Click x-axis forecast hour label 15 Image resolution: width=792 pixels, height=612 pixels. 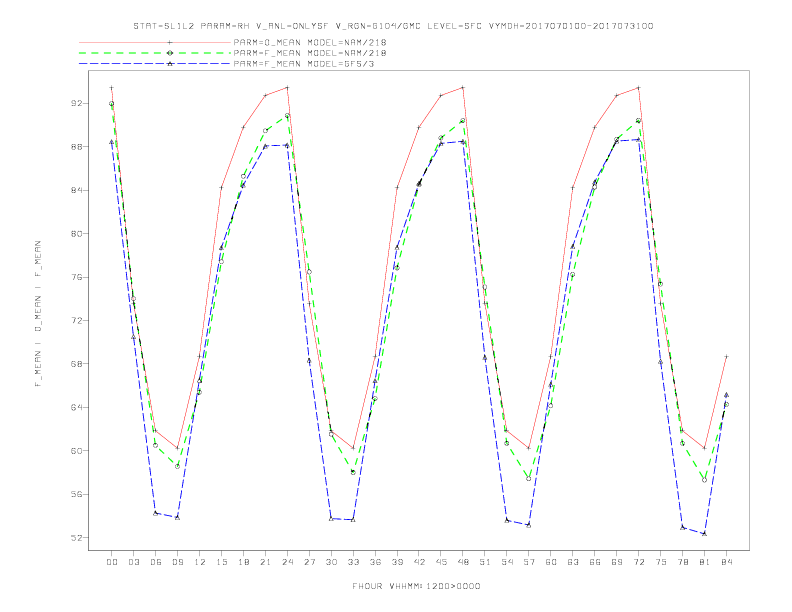[221, 562]
